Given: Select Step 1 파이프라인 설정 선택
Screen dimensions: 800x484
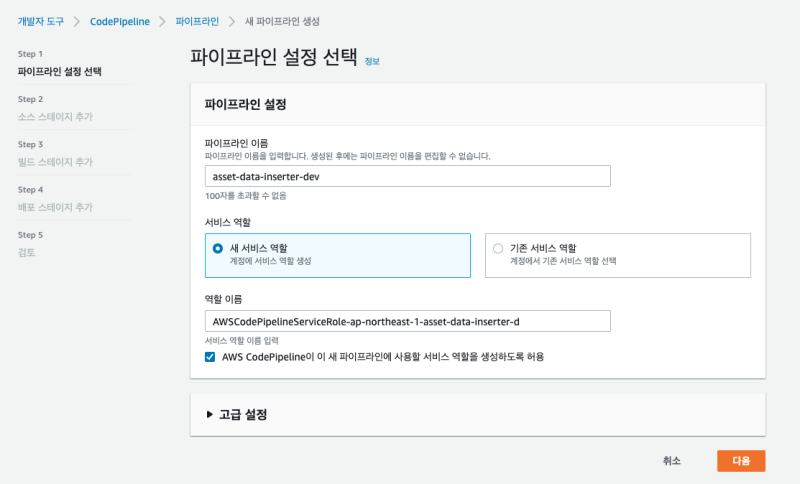Looking at the screenshot, I should [x=59, y=71].
